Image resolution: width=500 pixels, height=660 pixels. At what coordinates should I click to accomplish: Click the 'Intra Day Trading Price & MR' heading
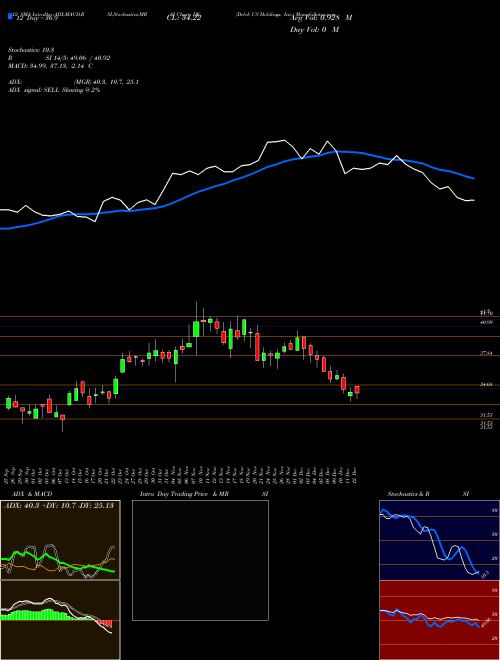click(x=184, y=494)
